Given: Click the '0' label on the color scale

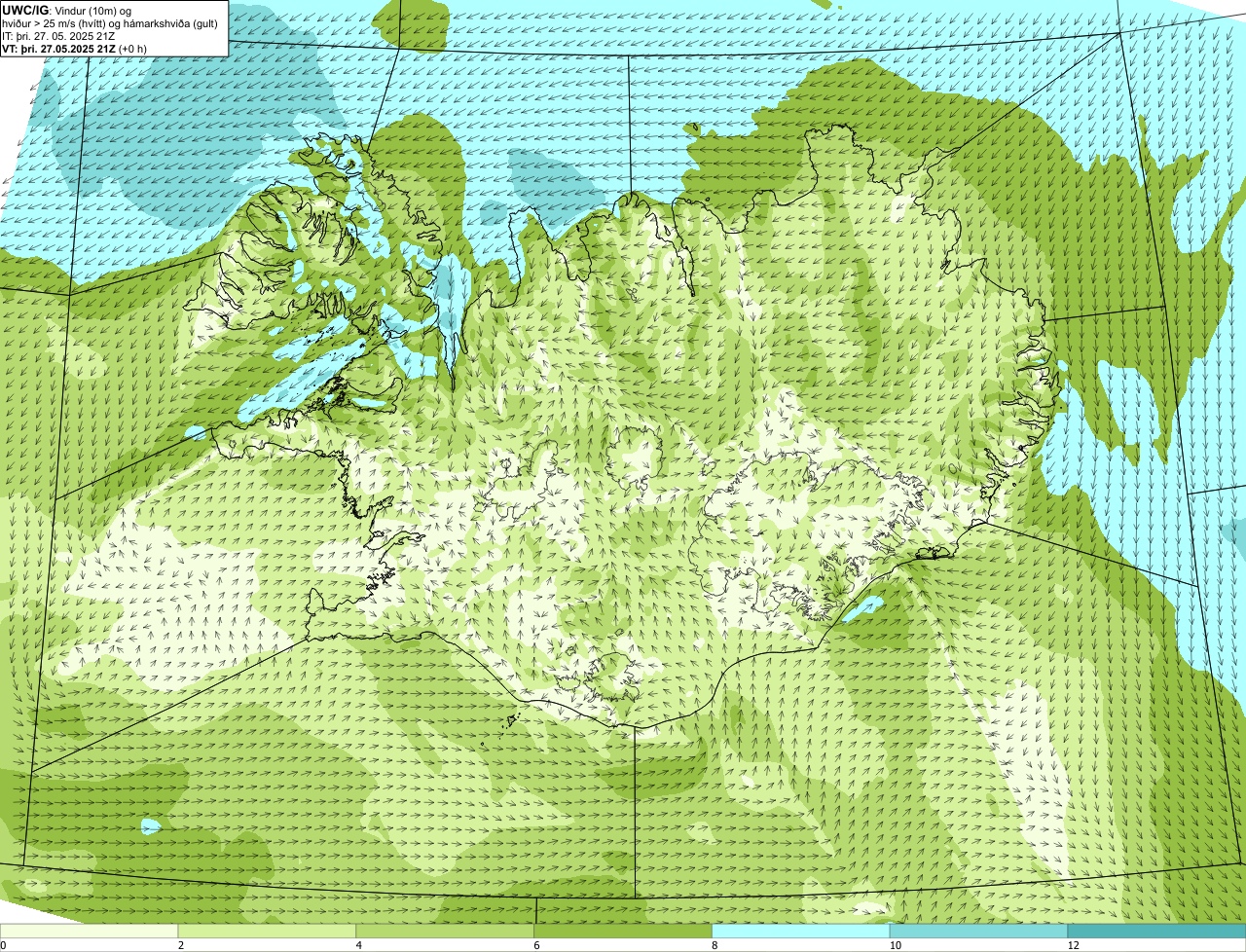Looking at the screenshot, I should click(x=3, y=945).
